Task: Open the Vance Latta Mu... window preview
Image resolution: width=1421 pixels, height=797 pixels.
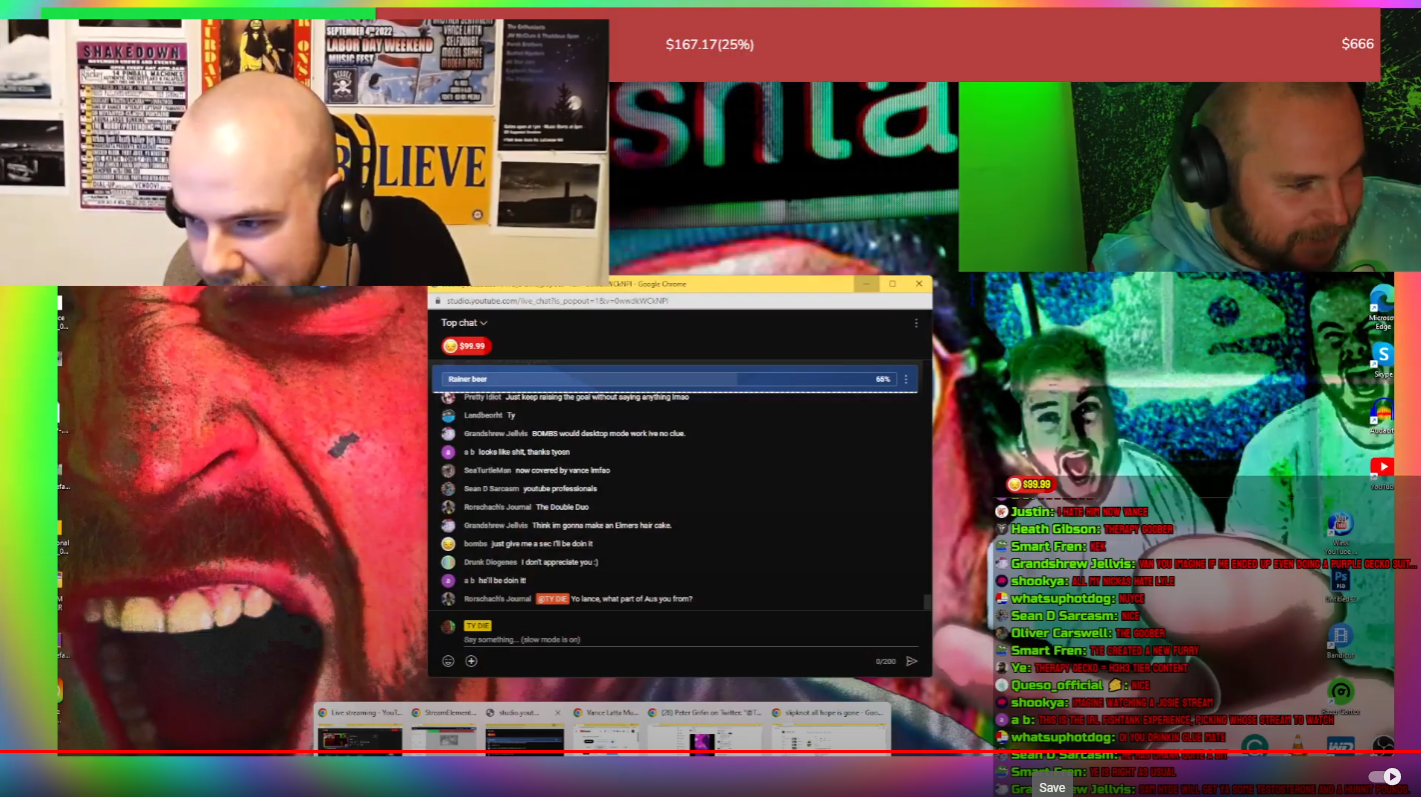Action: pos(607,733)
